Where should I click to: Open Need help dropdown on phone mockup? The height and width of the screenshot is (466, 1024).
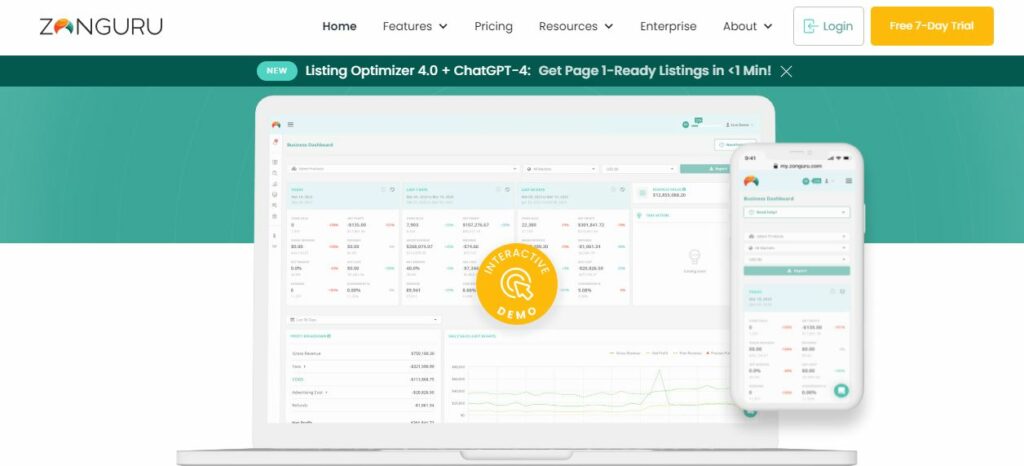pyautogui.click(x=797, y=212)
